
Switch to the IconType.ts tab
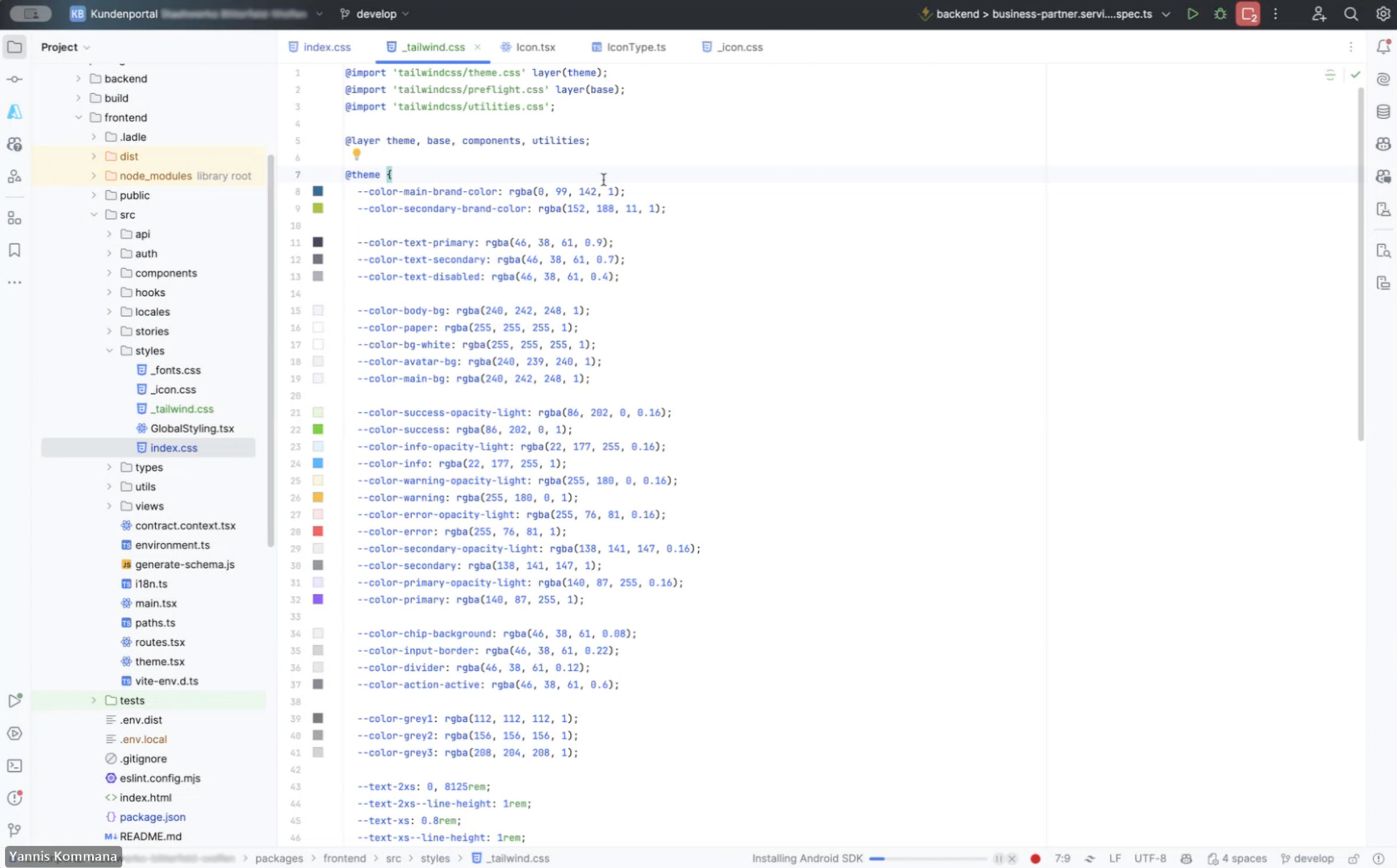pos(635,47)
